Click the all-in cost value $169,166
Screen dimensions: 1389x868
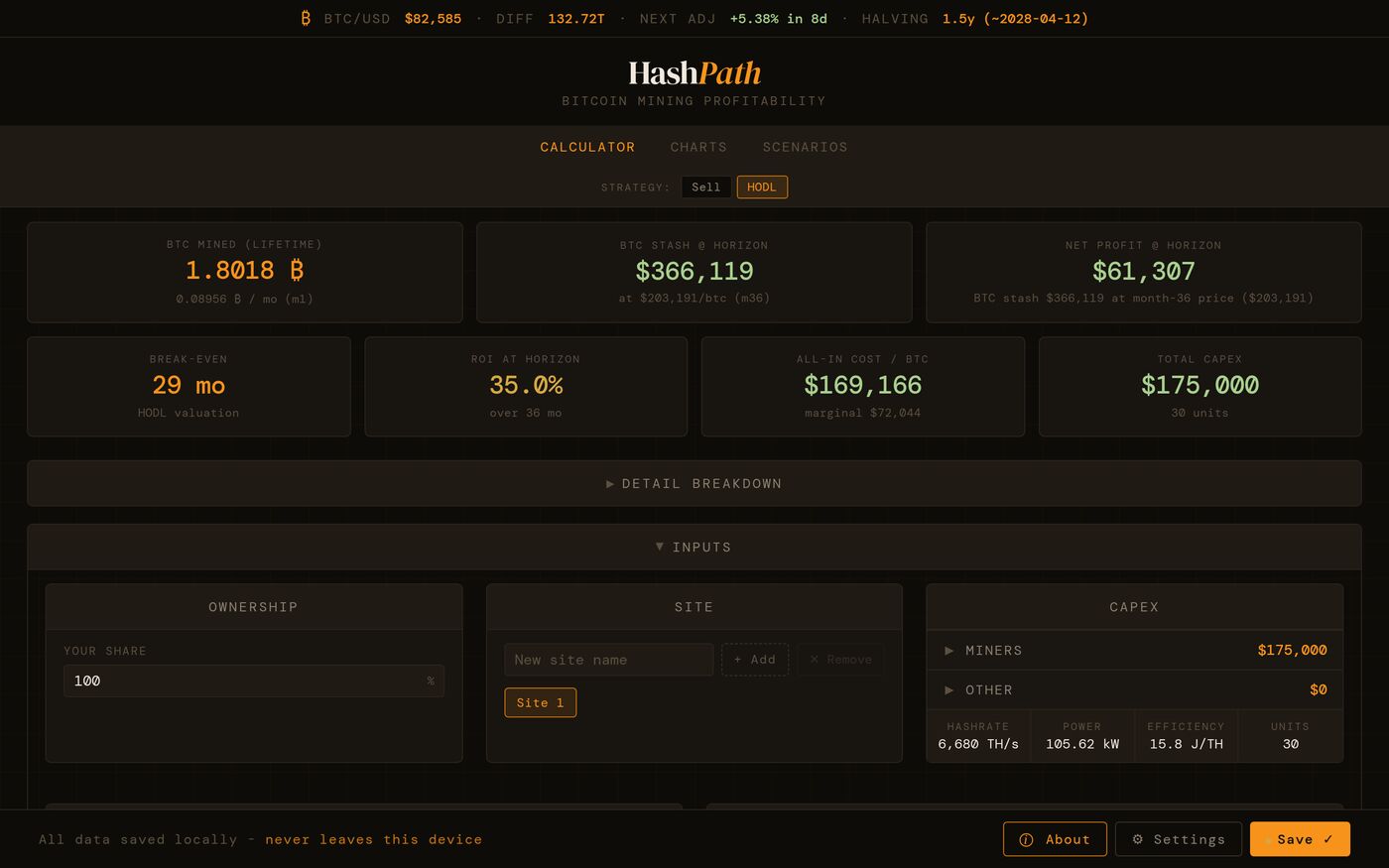863,385
